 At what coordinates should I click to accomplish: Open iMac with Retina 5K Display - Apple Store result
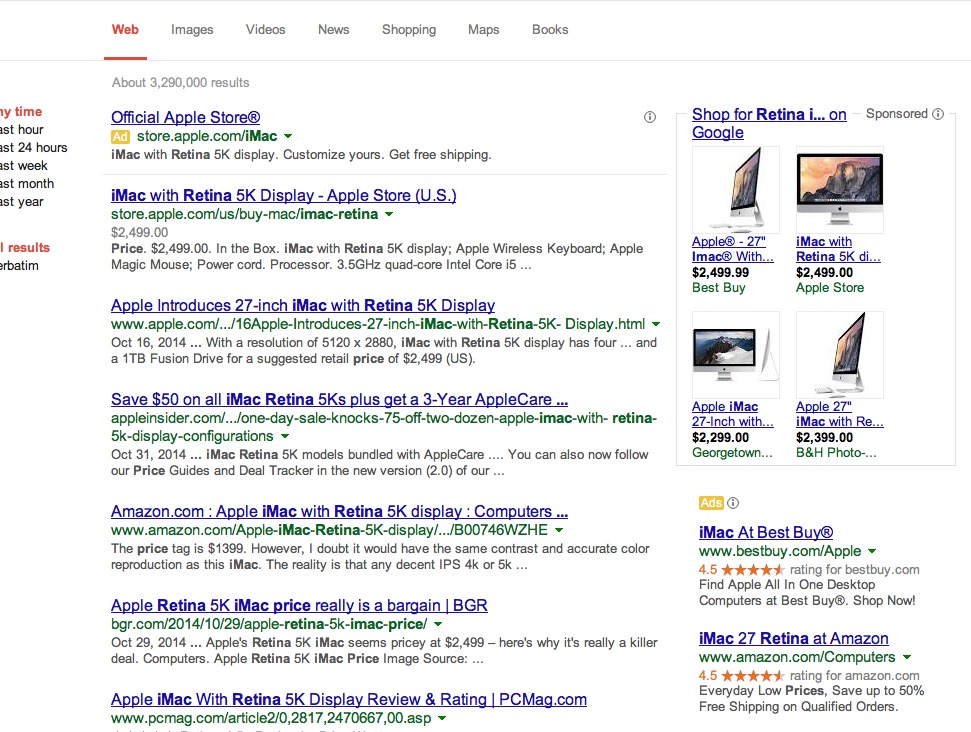(x=284, y=195)
